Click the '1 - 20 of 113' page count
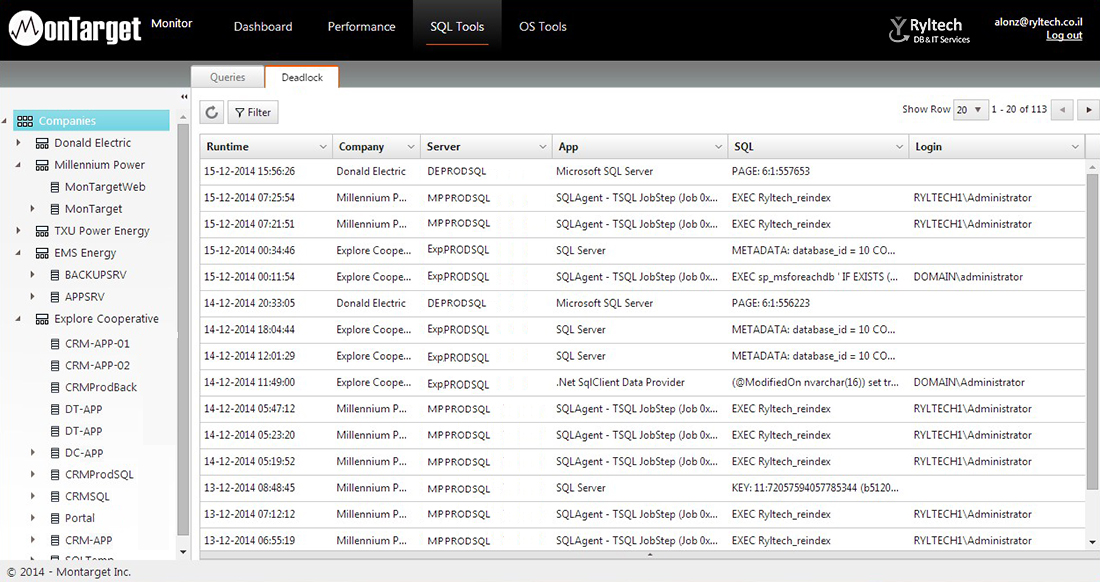Image resolution: width=1100 pixels, height=582 pixels. [1019, 109]
